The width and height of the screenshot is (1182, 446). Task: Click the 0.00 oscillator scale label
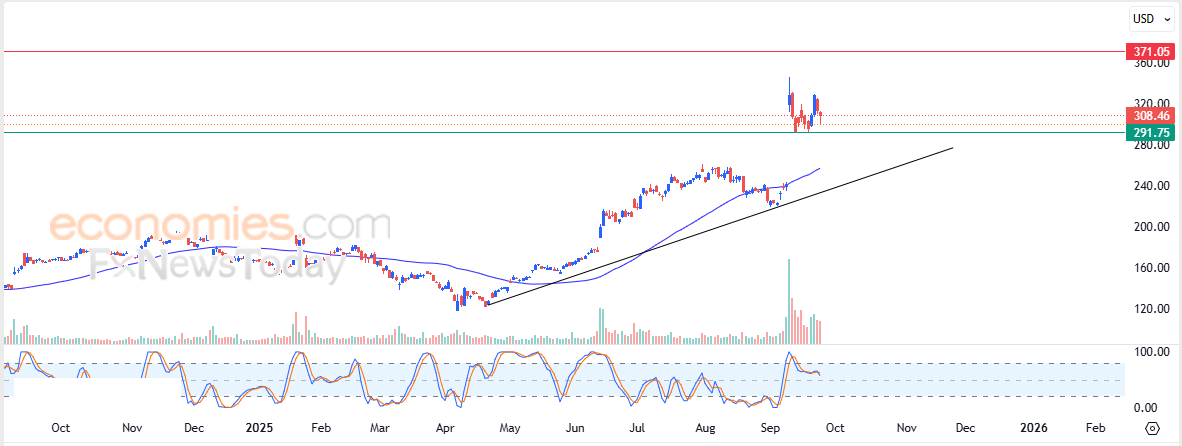pyautogui.click(x=1156, y=408)
